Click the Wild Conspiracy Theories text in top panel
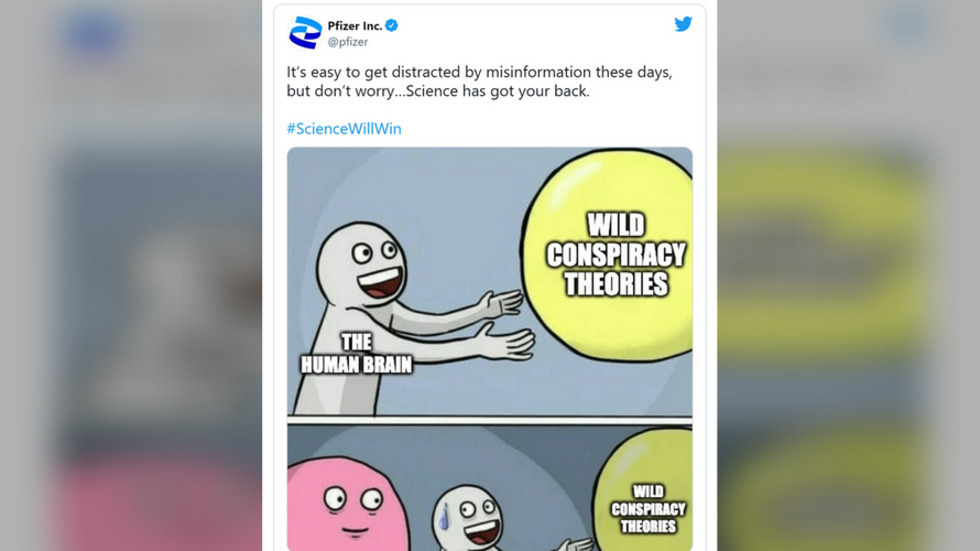Image resolution: width=980 pixels, height=551 pixels. point(616,255)
